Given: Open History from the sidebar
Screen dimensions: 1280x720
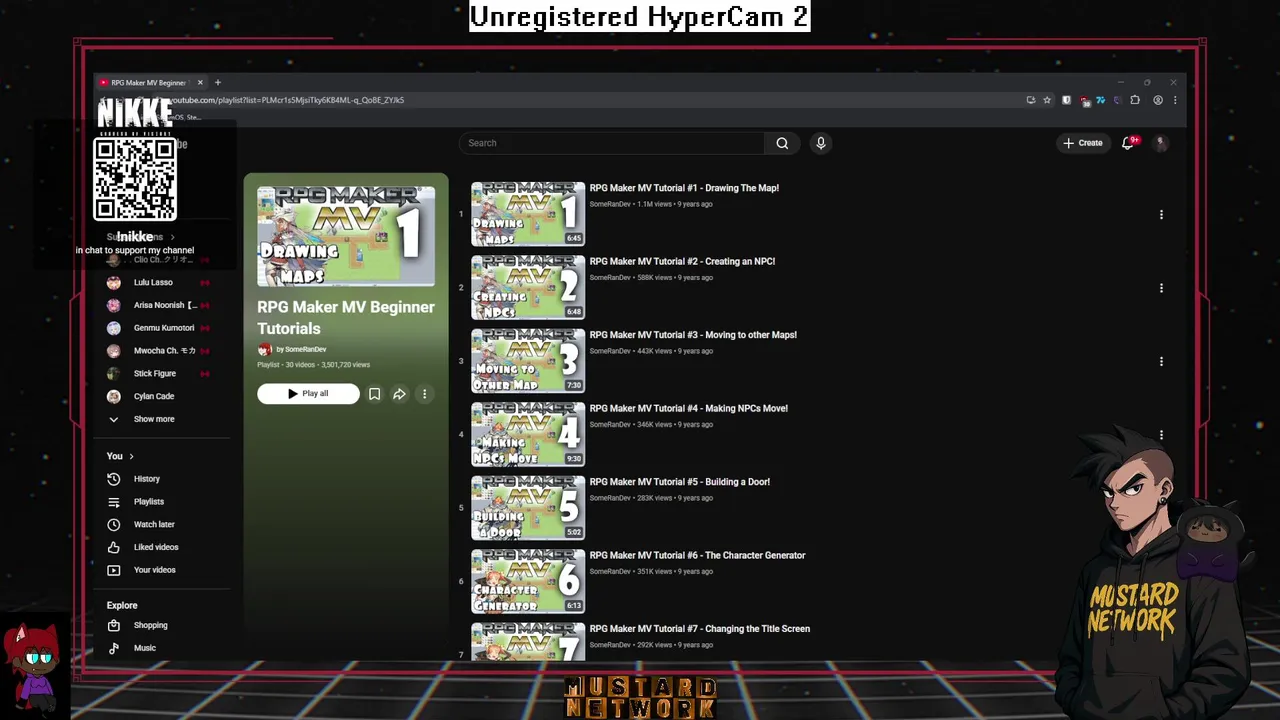Looking at the screenshot, I should pyautogui.click(x=147, y=479).
